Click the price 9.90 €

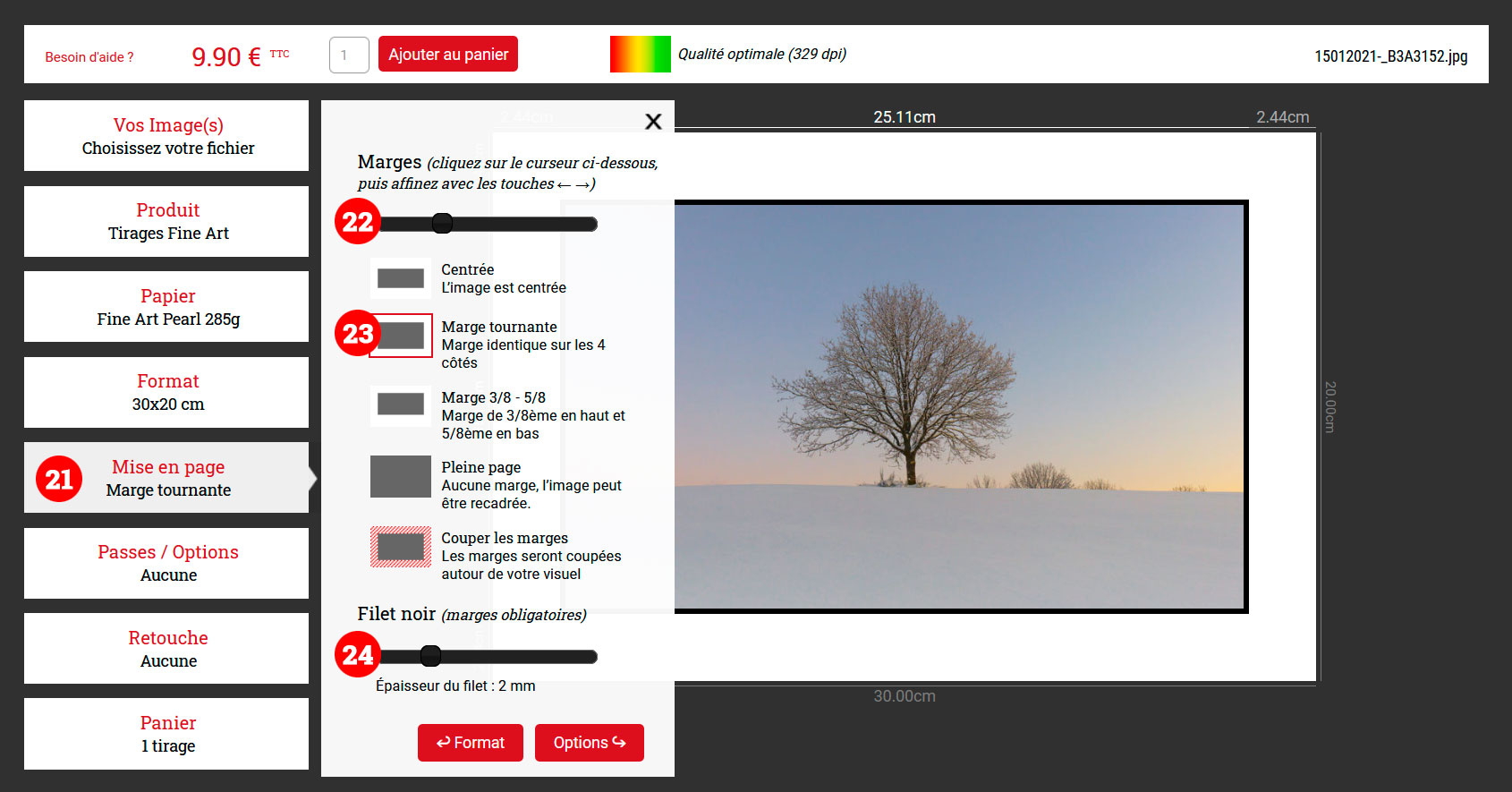click(x=226, y=57)
